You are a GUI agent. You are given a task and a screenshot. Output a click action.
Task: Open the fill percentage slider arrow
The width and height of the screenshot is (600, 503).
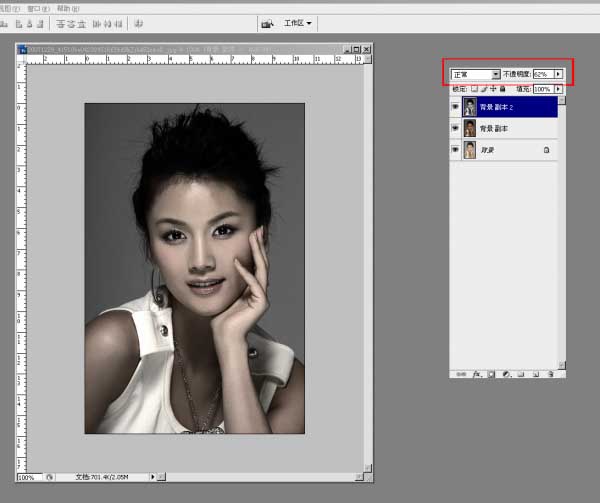click(558, 89)
